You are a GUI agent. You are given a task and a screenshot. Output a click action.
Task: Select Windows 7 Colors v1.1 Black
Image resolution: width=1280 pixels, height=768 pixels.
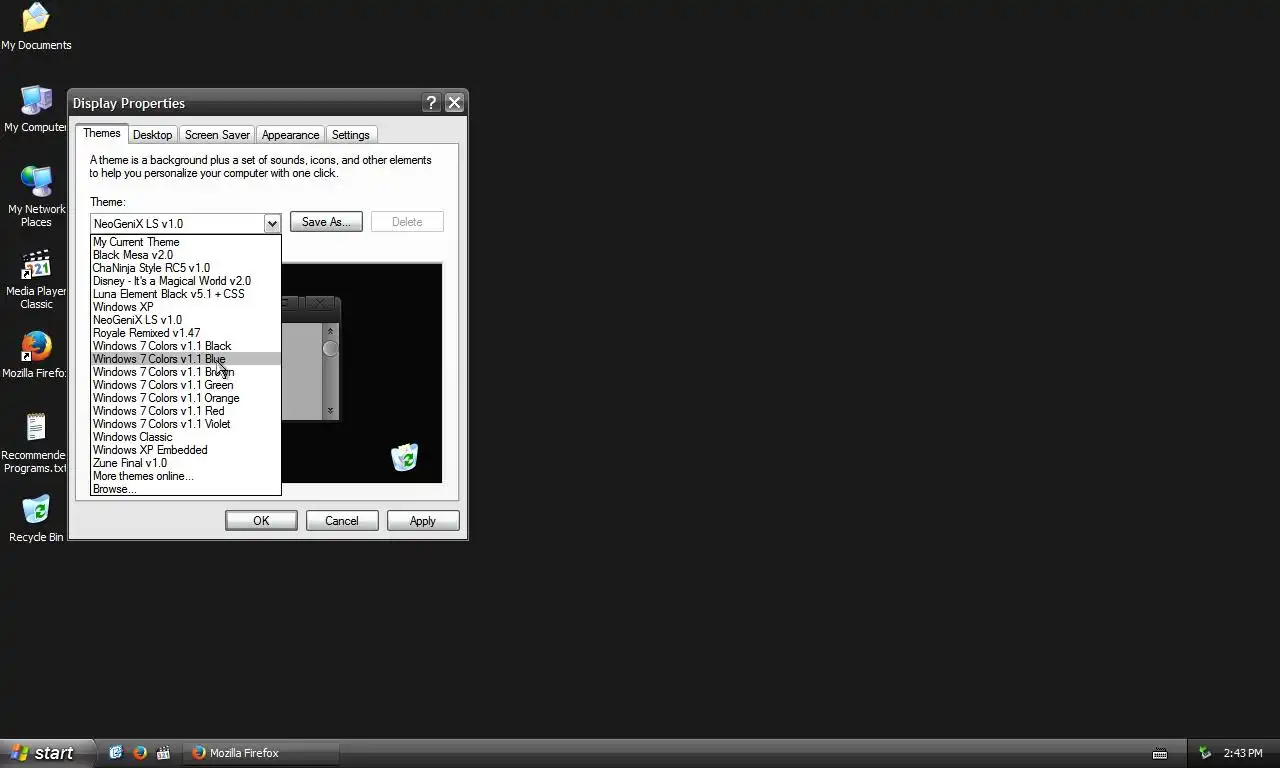tap(186, 346)
